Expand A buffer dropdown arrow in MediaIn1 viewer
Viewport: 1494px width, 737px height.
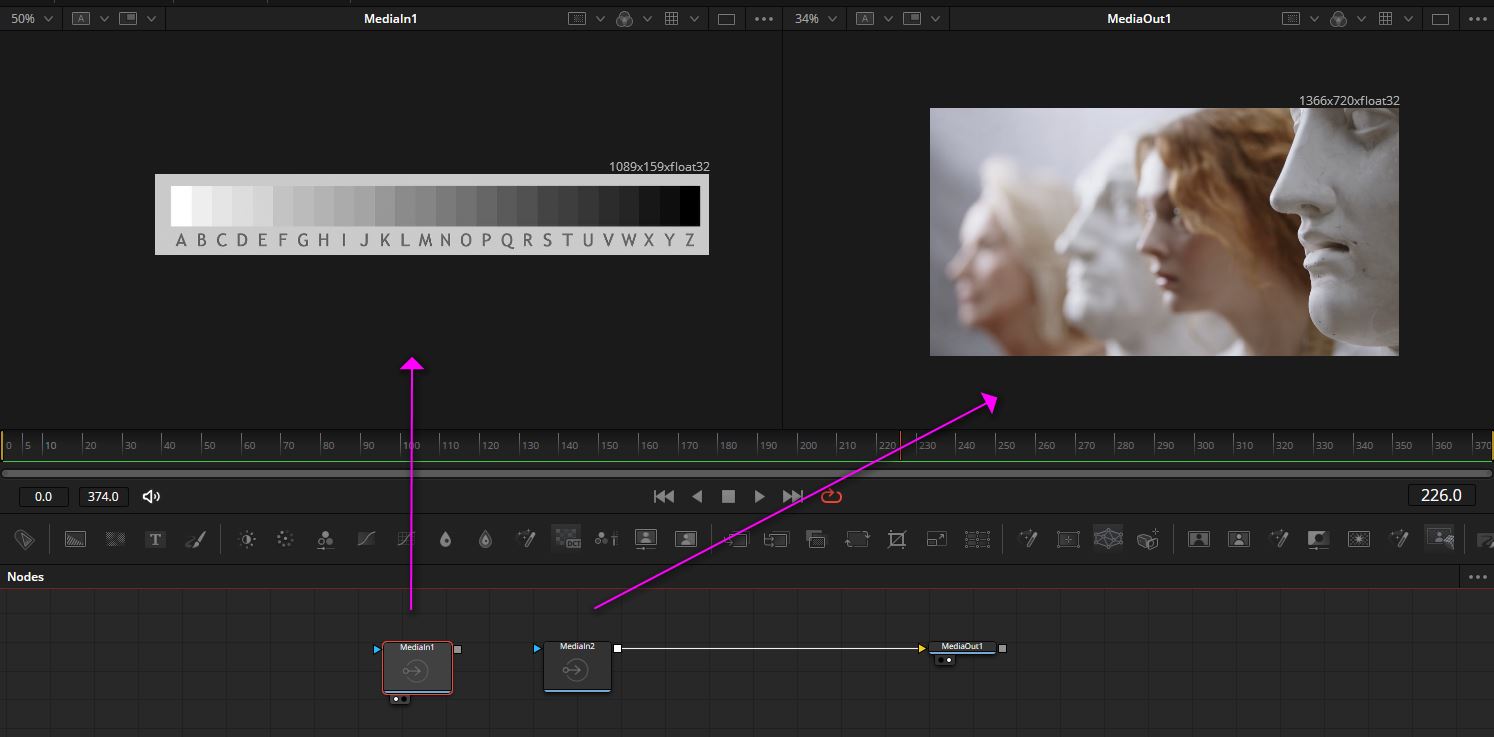point(103,19)
